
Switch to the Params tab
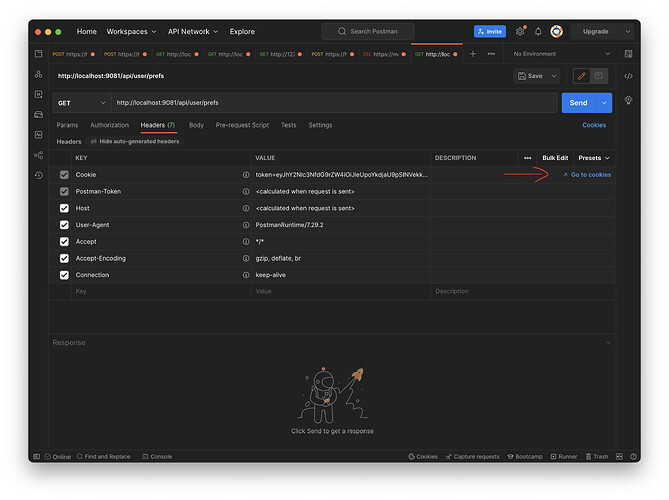(67, 125)
